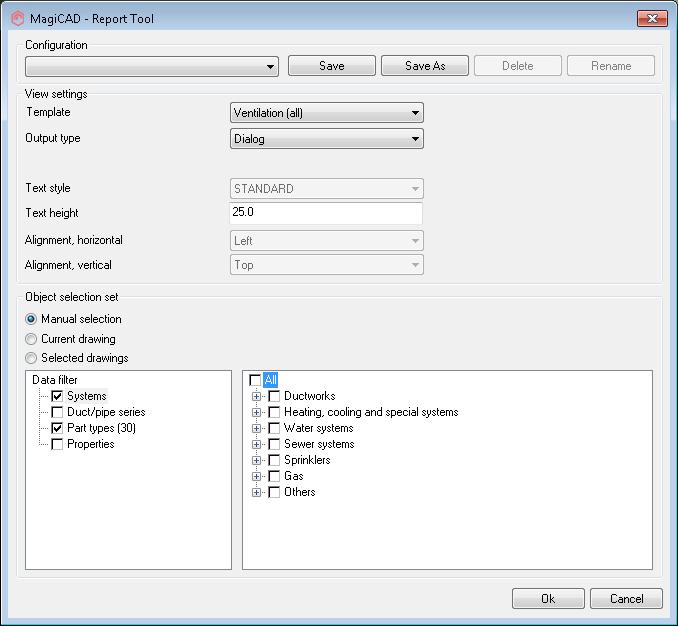Select the Manual selection radio button

(31, 319)
